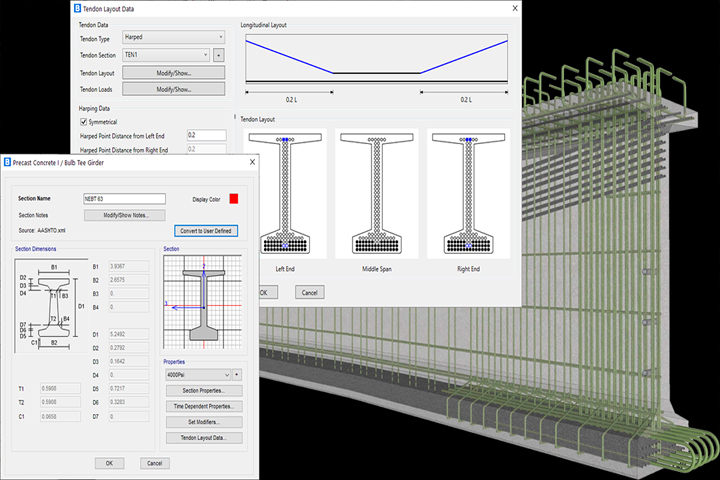Open the 4000Psi material dropdown
Screen dimensions: 720x480
point(198,375)
